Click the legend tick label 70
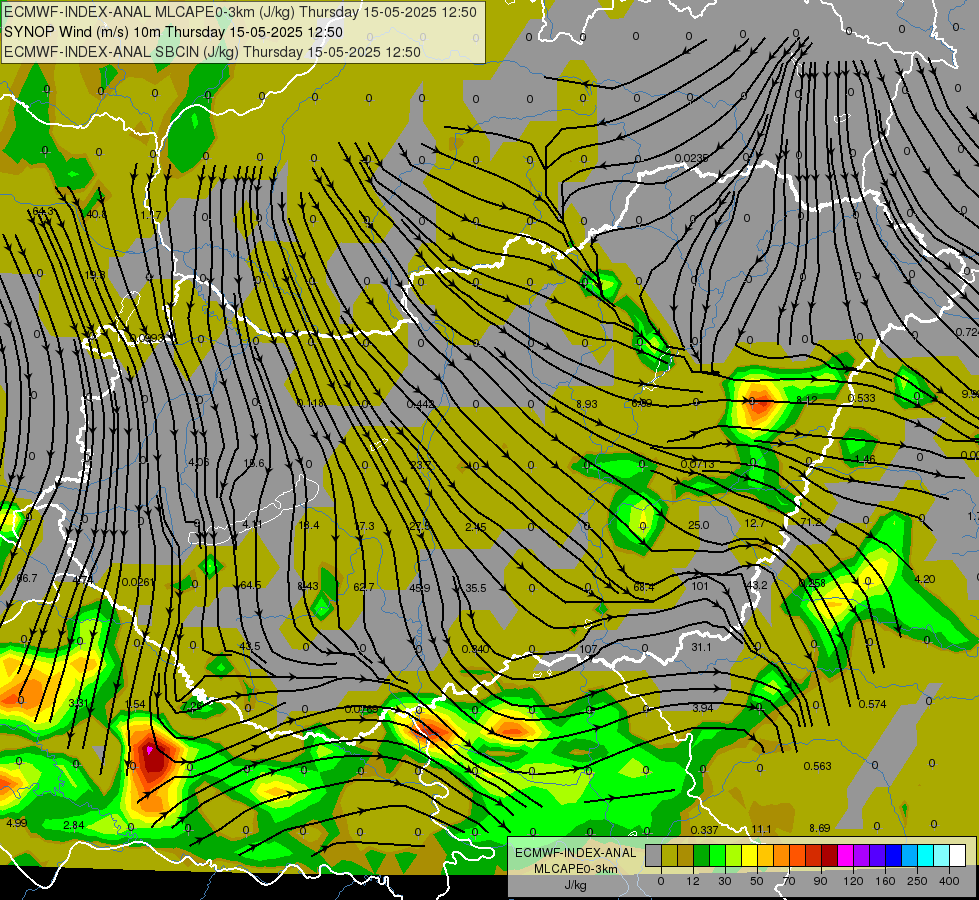Viewport: 979px width, 900px height. point(789,881)
